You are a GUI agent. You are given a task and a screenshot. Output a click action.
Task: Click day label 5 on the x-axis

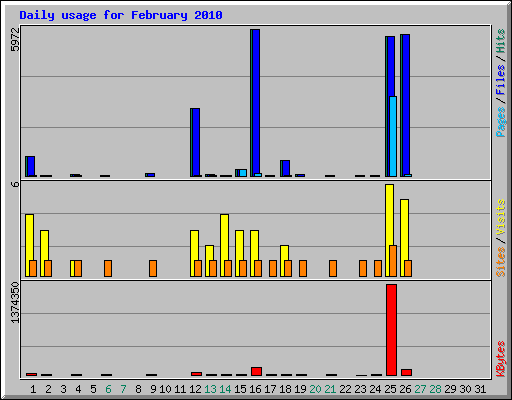point(93,389)
